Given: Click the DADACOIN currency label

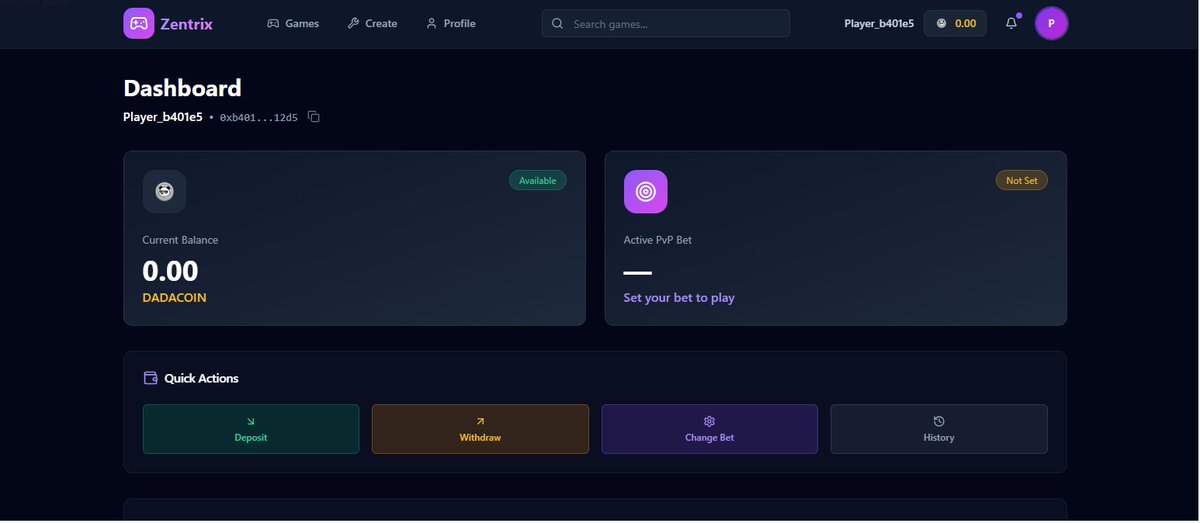Looking at the screenshot, I should [175, 298].
